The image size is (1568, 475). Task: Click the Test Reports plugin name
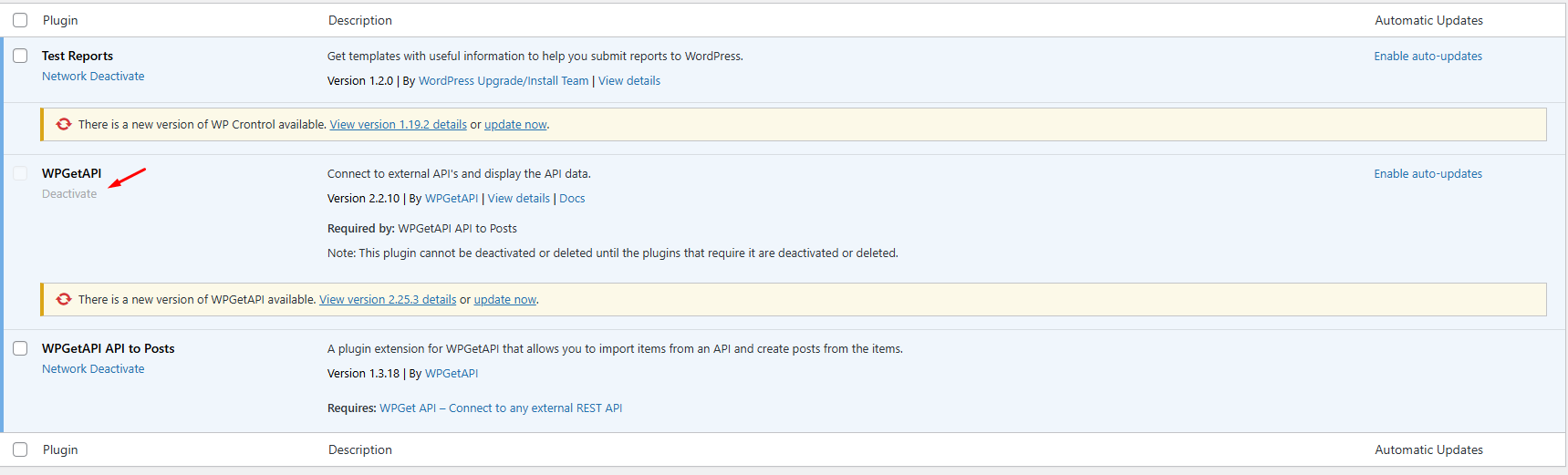click(x=78, y=57)
